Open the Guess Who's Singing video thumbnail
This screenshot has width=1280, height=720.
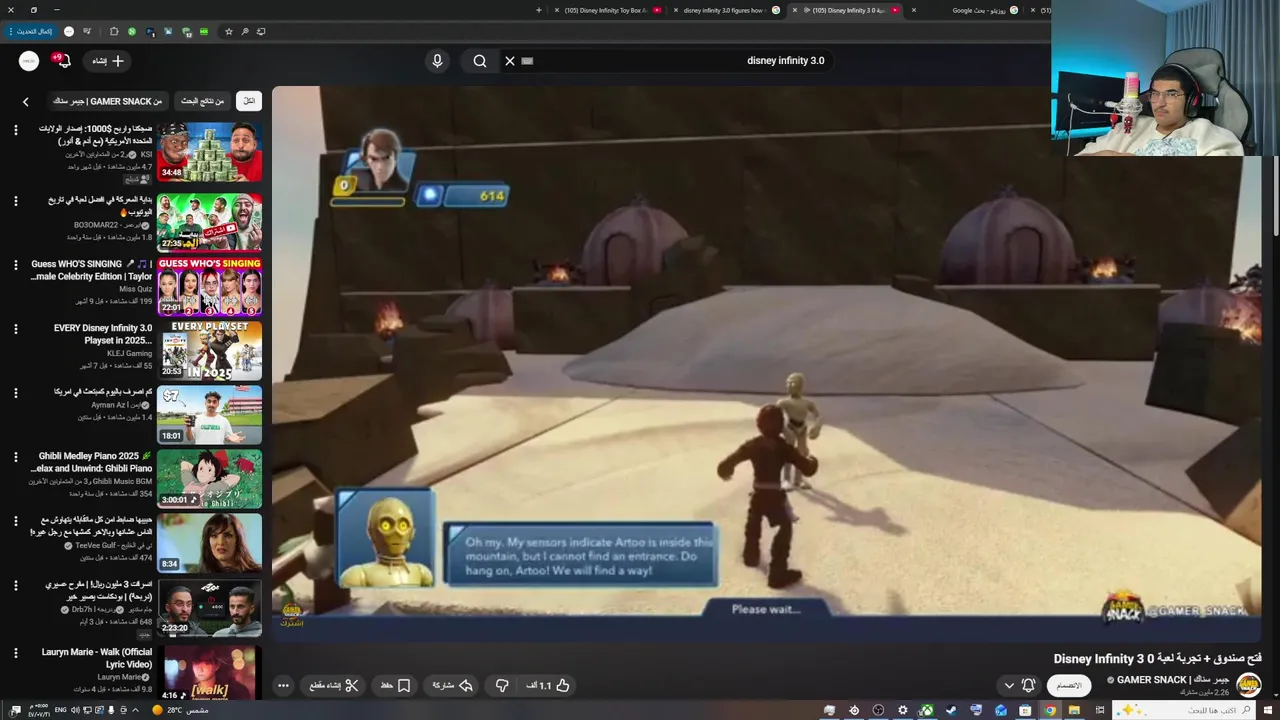click(209, 286)
